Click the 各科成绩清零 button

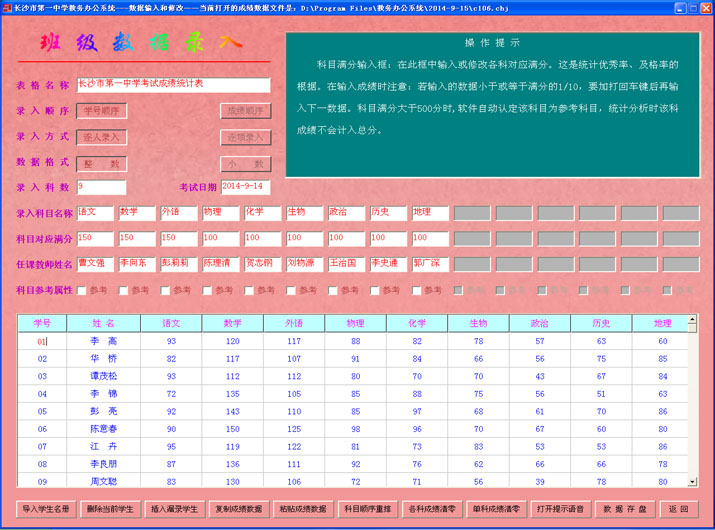(x=432, y=508)
